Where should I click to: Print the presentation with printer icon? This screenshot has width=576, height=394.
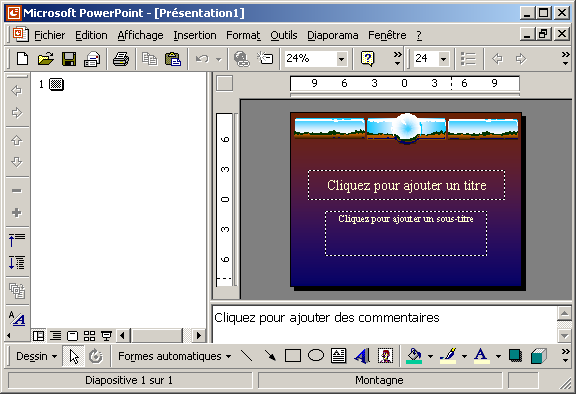121,59
